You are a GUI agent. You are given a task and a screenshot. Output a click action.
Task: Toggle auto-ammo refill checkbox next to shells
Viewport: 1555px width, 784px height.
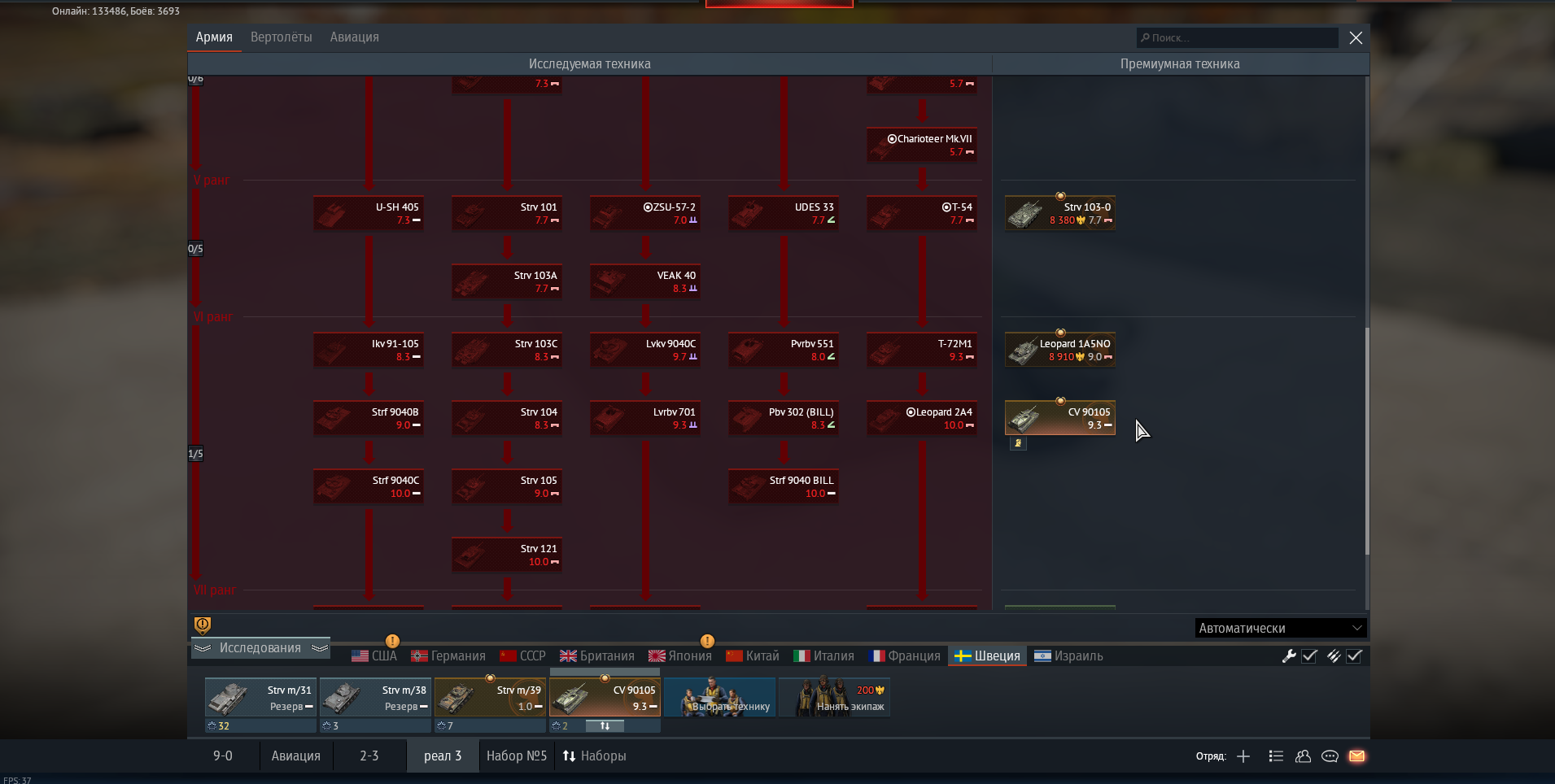pyautogui.click(x=1354, y=656)
